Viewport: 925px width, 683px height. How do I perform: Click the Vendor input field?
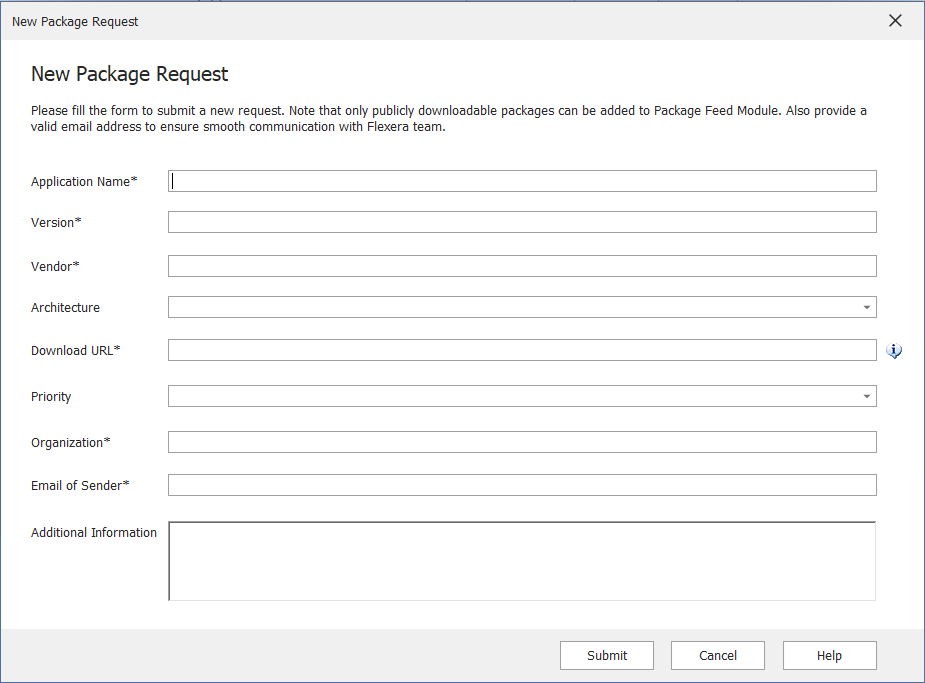click(520, 266)
